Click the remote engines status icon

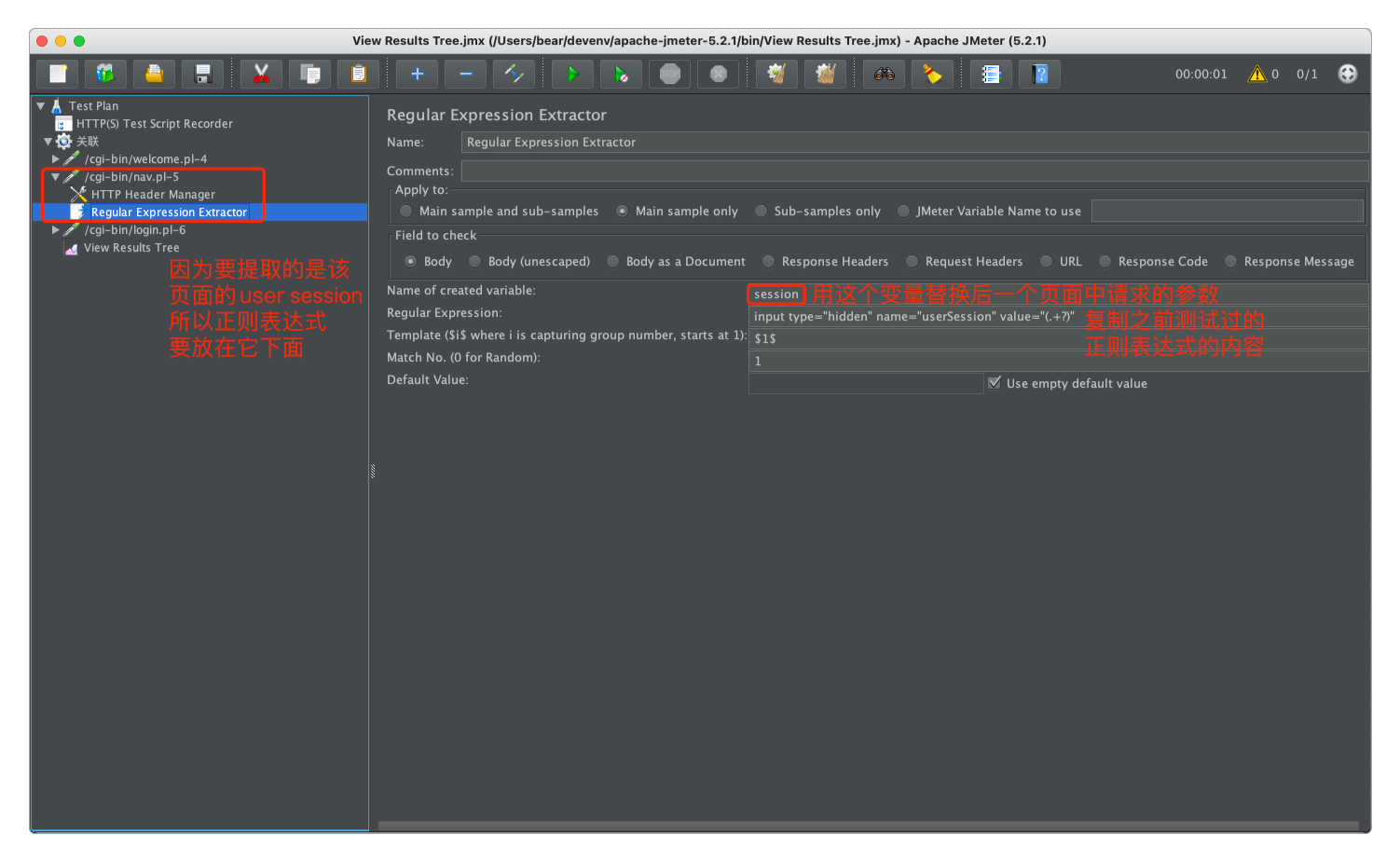click(x=1347, y=74)
